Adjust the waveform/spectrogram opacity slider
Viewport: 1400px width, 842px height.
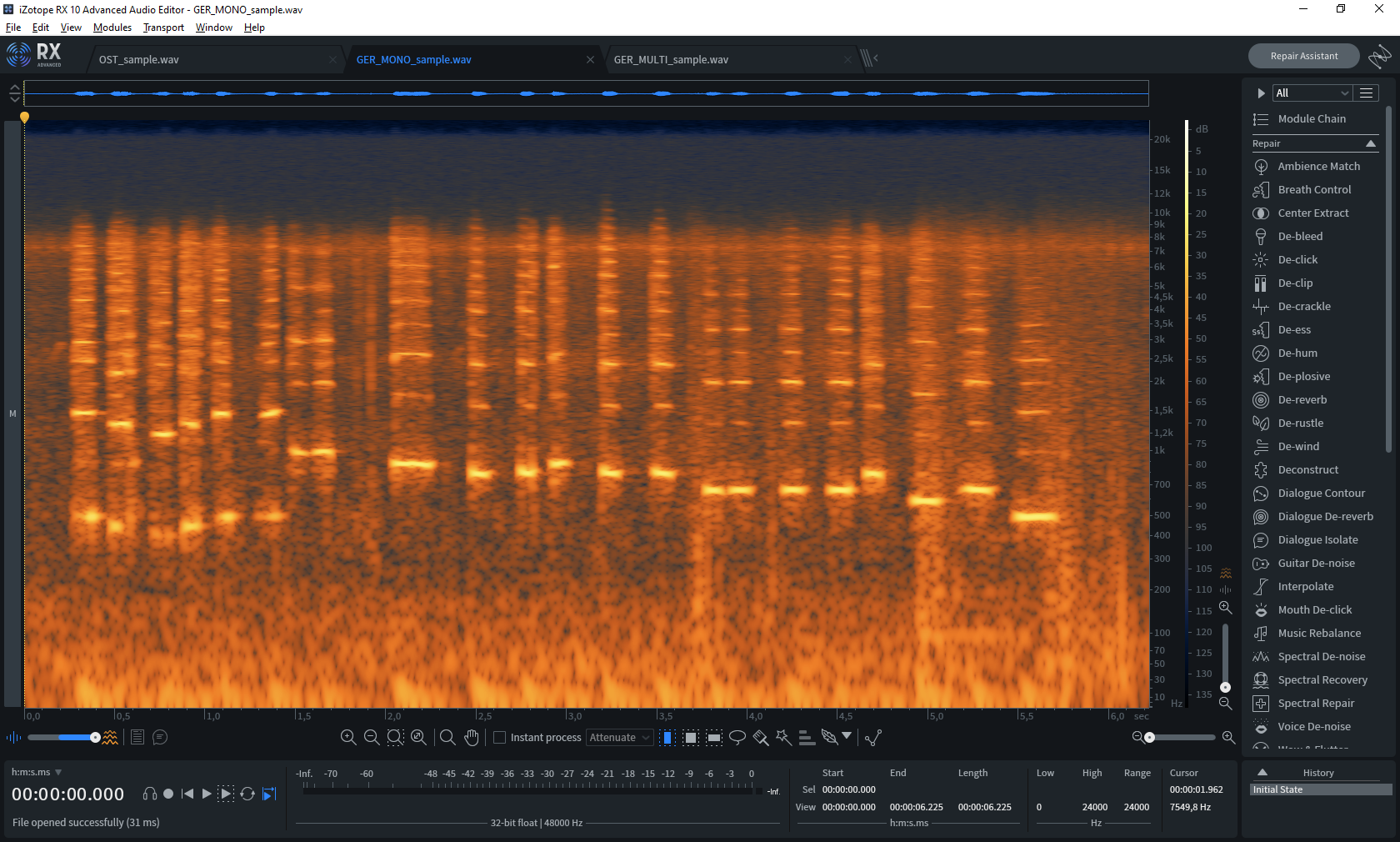pyautogui.click(x=62, y=738)
